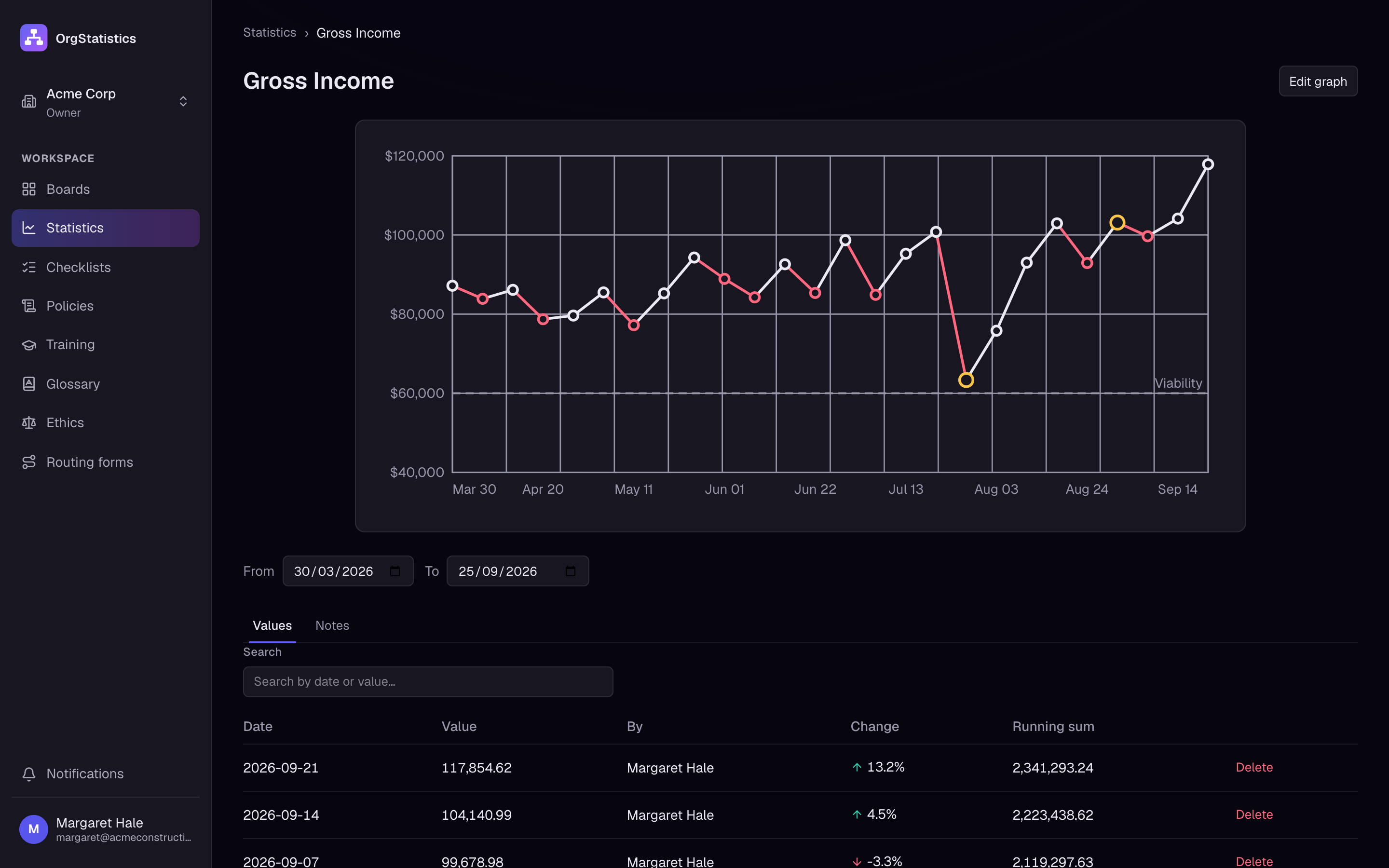The width and height of the screenshot is (1389, 868).
Task: Click the To date field 25/09/2026
Action: point(517,571)
